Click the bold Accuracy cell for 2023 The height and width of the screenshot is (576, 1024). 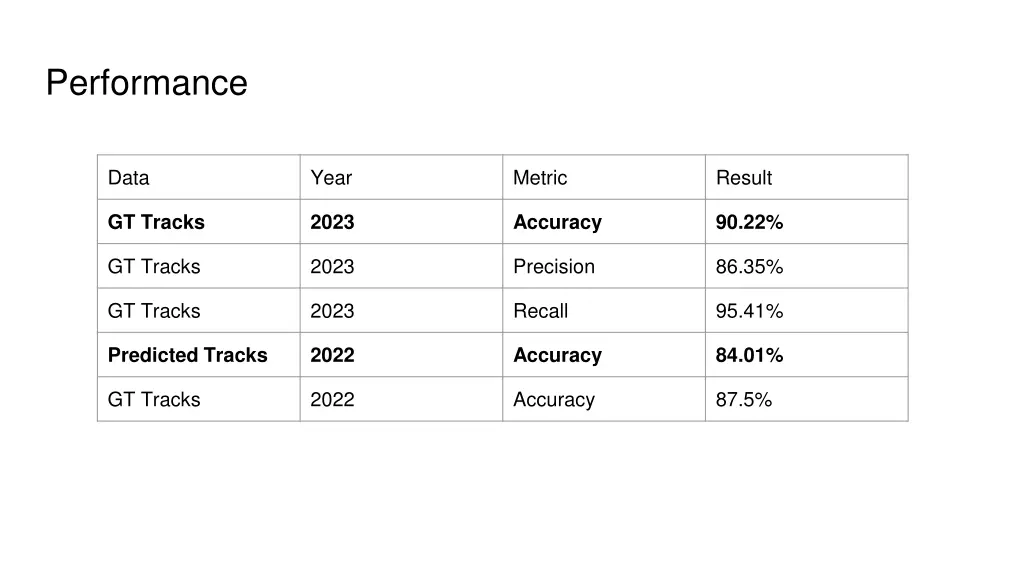click(x=604, y=221)
